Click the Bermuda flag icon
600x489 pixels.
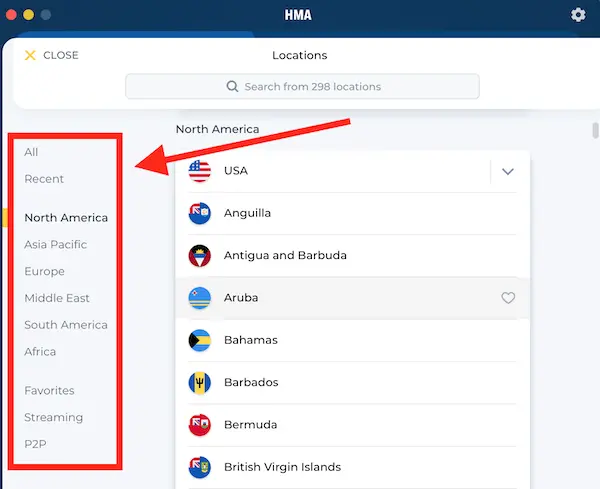tap(200, 425)
